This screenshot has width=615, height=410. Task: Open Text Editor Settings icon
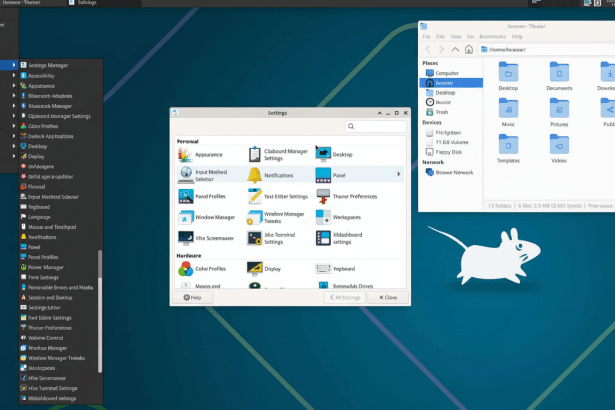[x=255, y=196]
